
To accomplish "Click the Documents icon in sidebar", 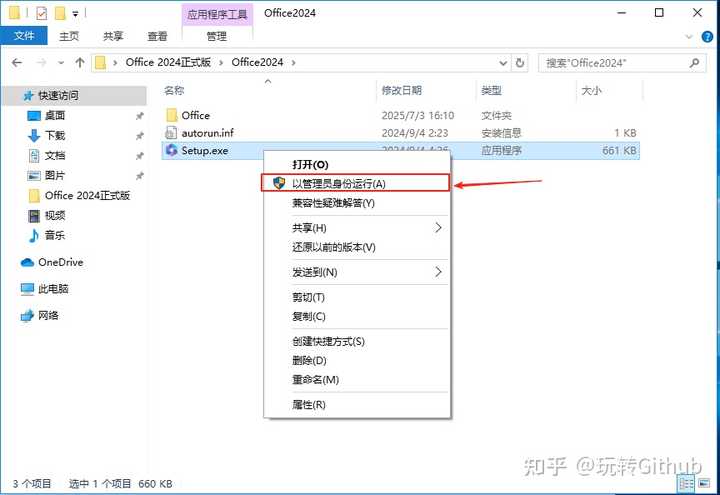I will (x=34, y=156).
